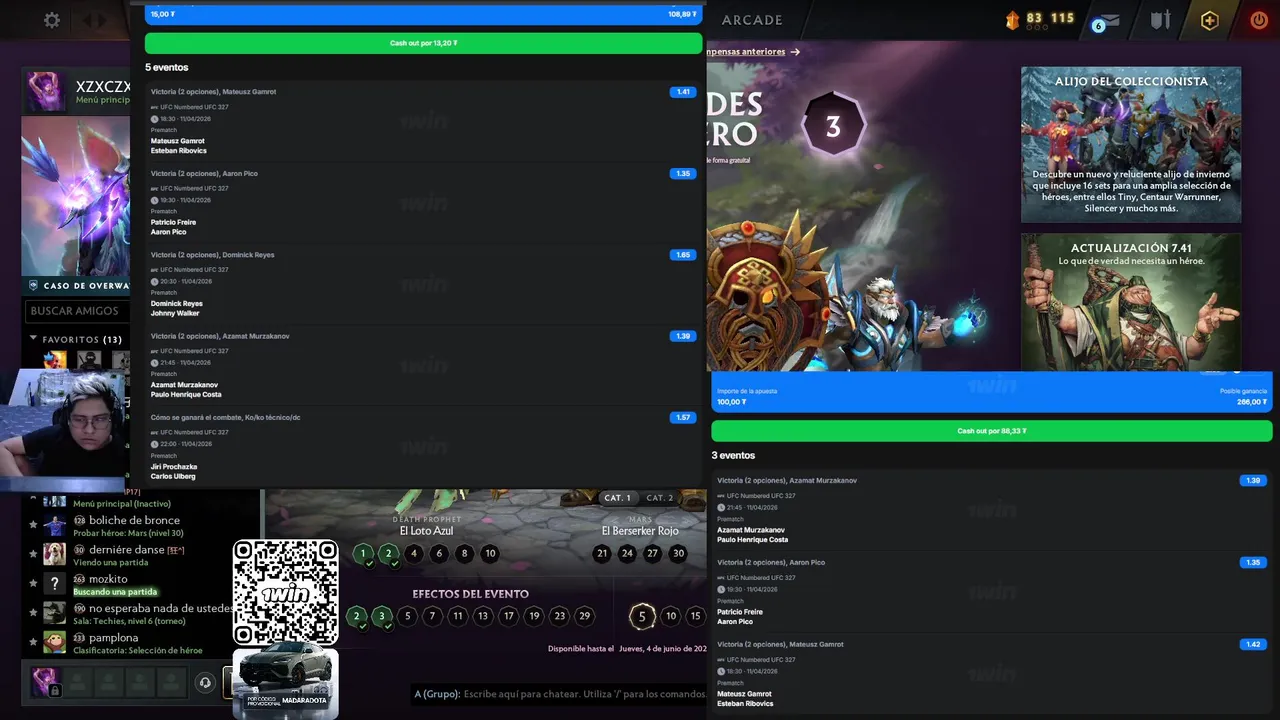Click the 1.42 odds badge in 3 eventos
This screenshot has width=1280, height=720.
coord(1252,645)
